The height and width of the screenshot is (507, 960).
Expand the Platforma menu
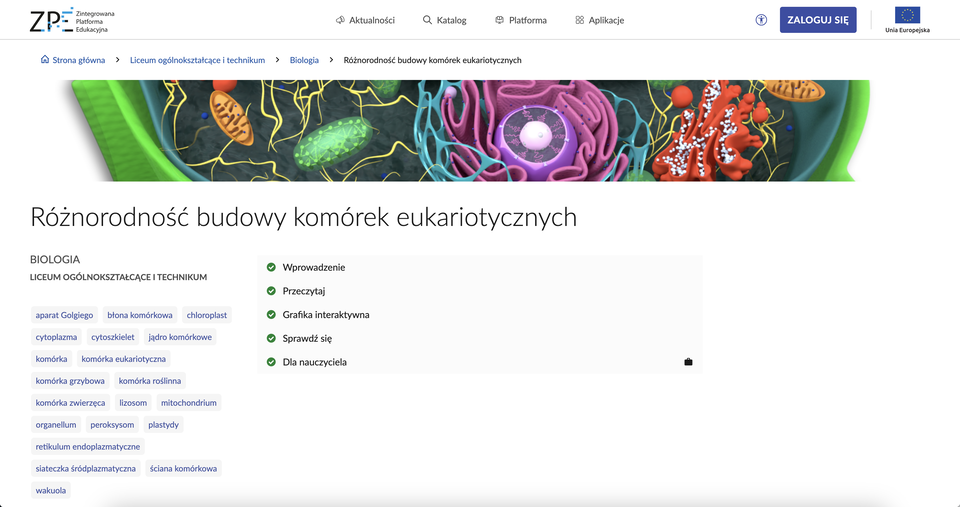pos(520,20)
